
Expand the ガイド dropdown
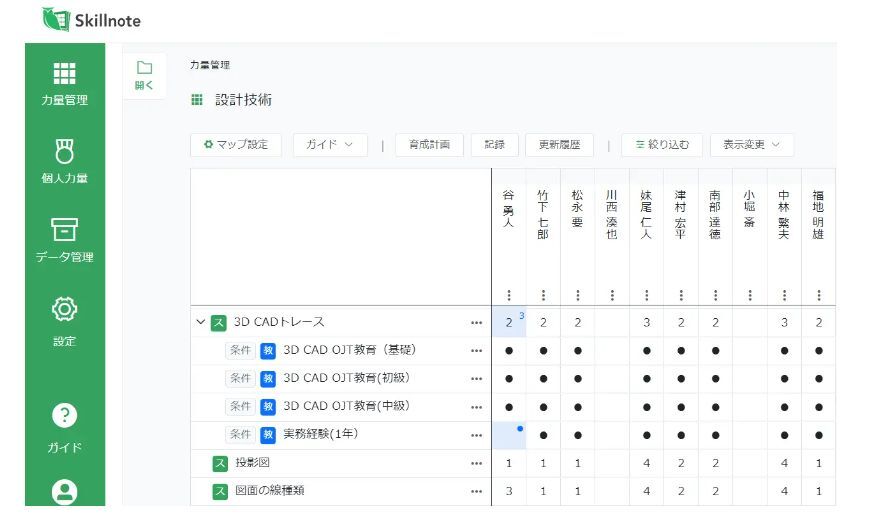[330, 145]
